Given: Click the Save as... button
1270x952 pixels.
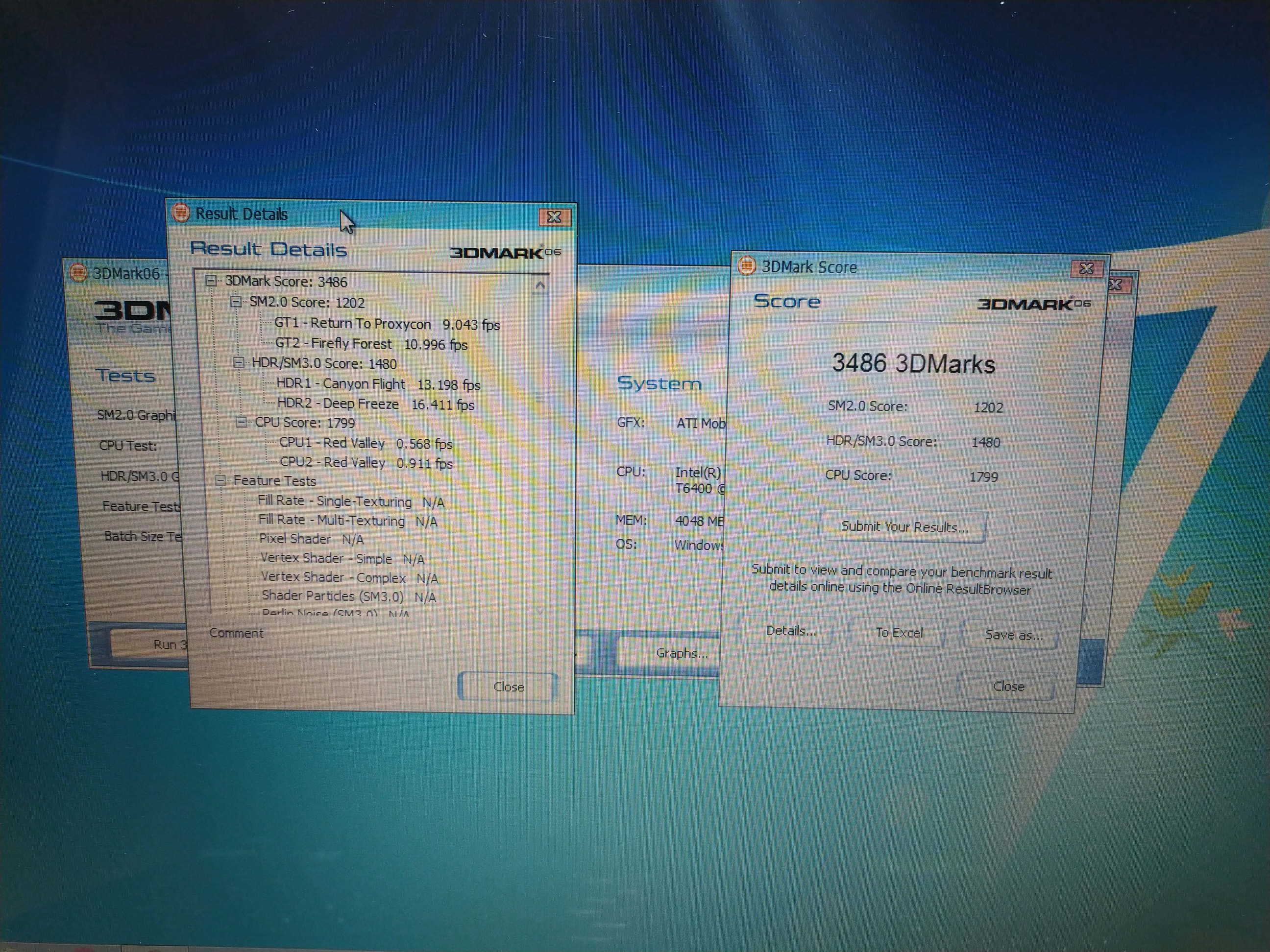Looking at the screenshot, I should pos(1013,635).
